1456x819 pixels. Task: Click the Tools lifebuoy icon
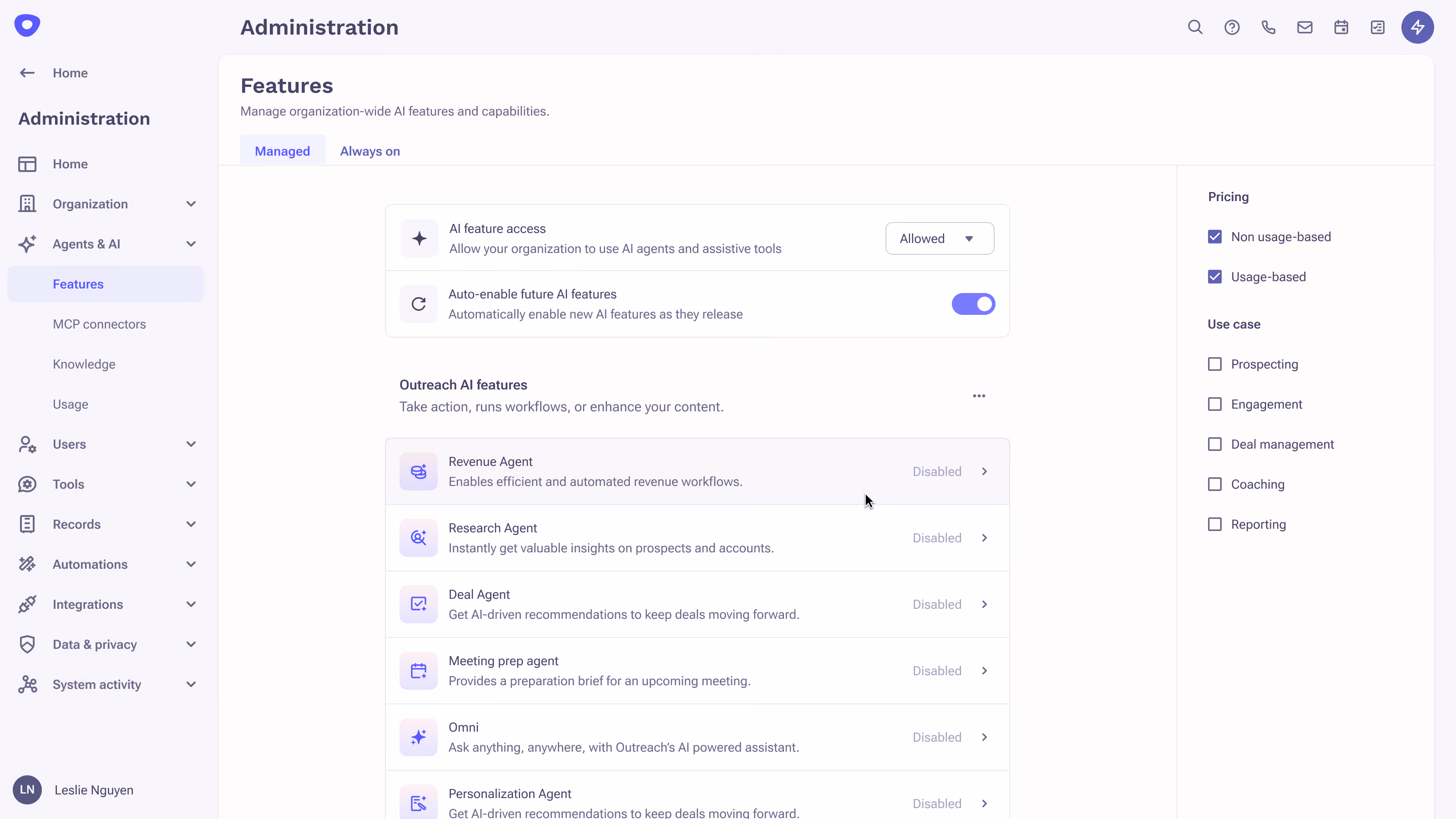tap(27, 485)
